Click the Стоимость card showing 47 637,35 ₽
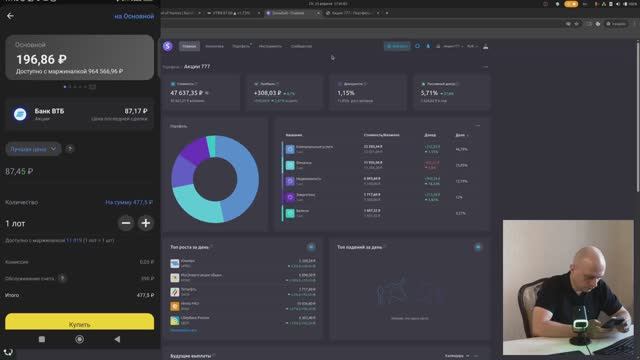The height and width of the screenshot is (360, 640). click(202, 92)
